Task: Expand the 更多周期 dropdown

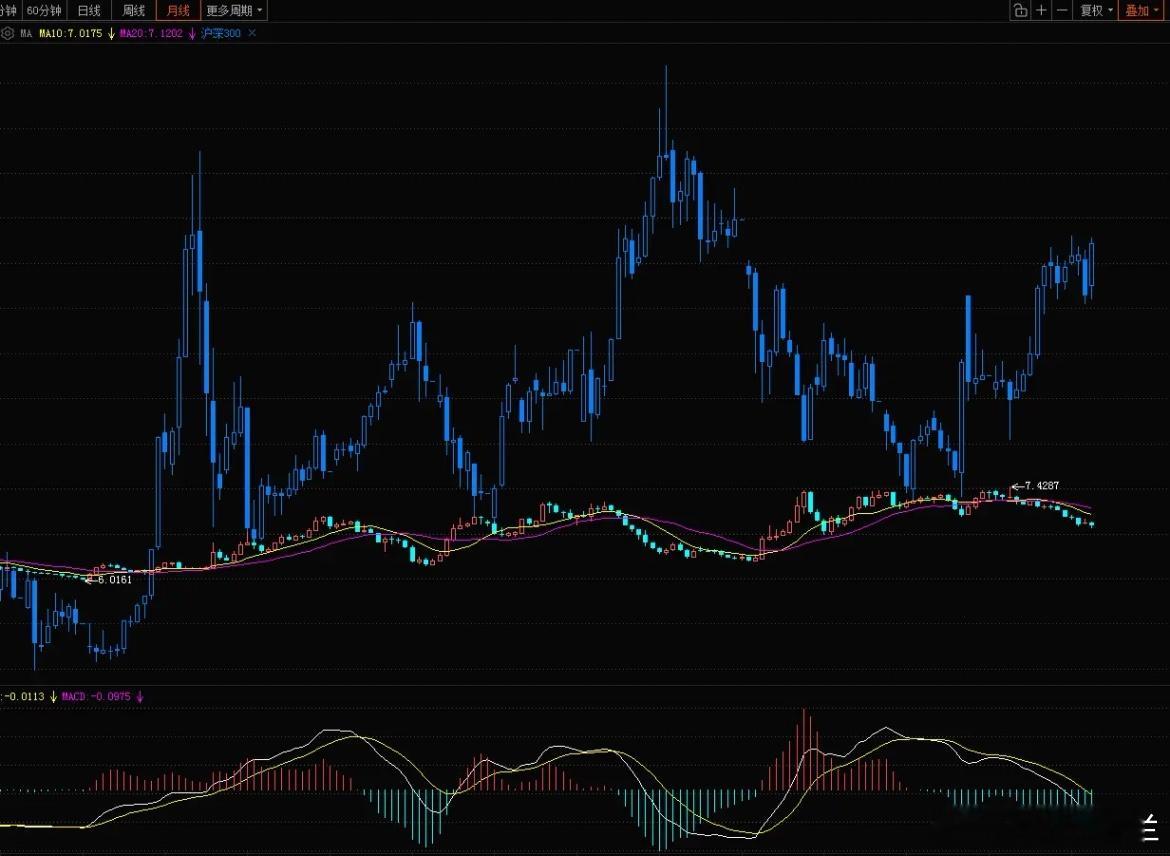Action: pyautogui.click(x=234, y=10)
